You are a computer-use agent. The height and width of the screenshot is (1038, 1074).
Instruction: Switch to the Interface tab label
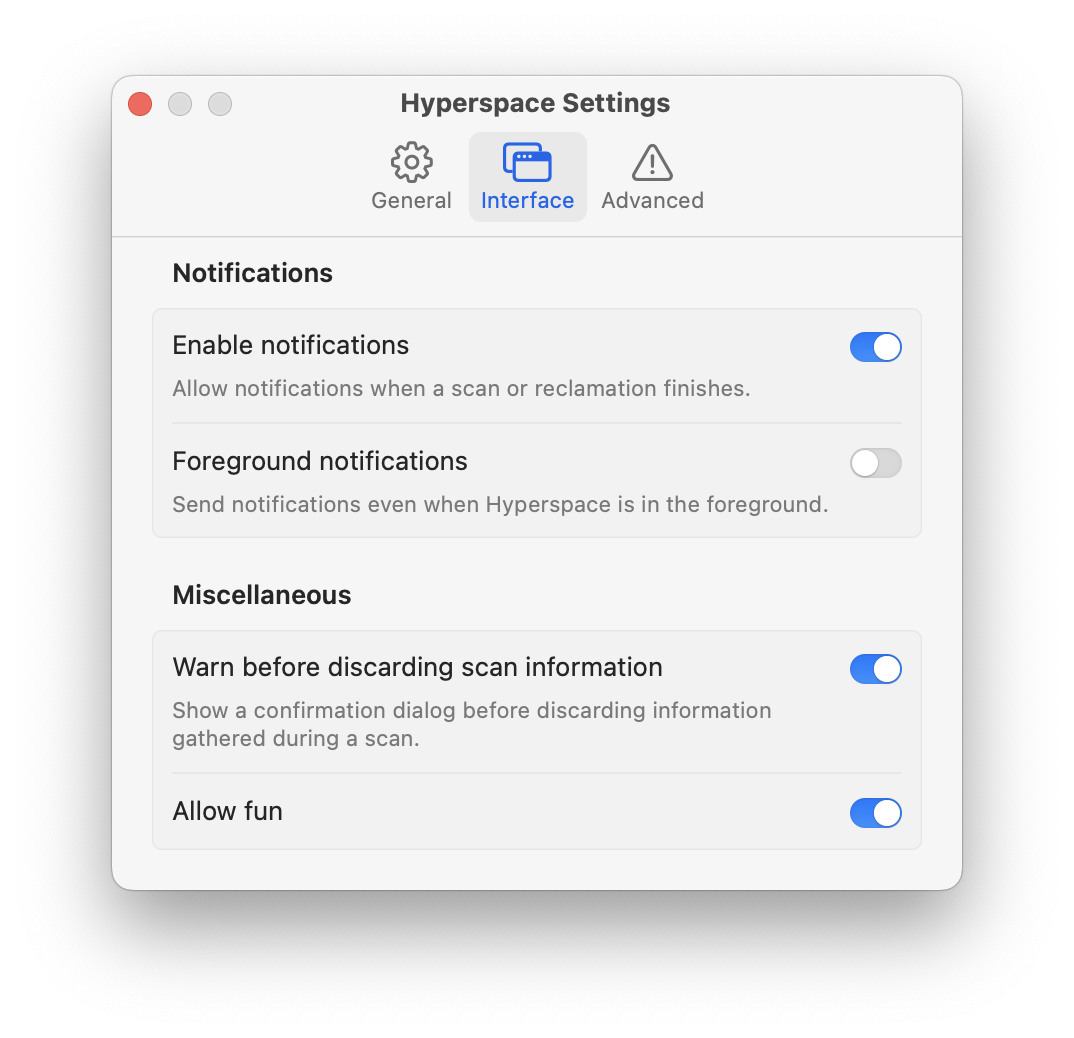click(527, 201)
